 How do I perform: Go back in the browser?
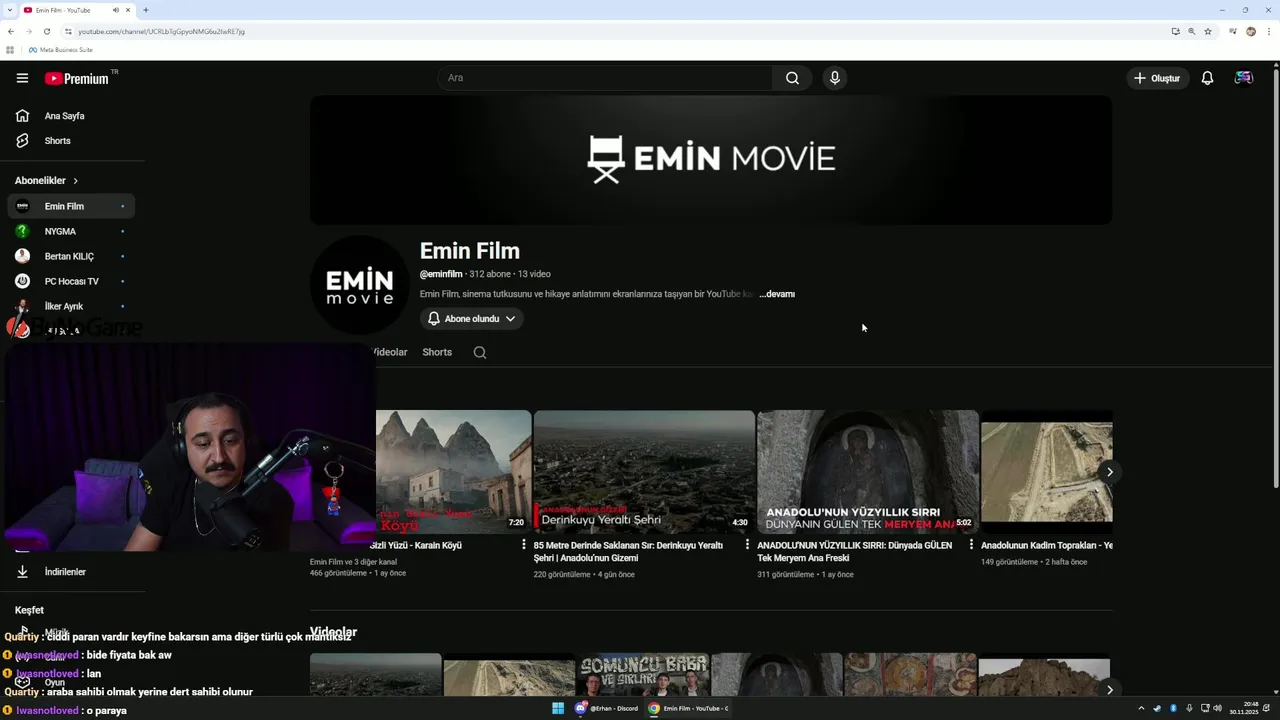pyautogui.click(x=11, y=31)
